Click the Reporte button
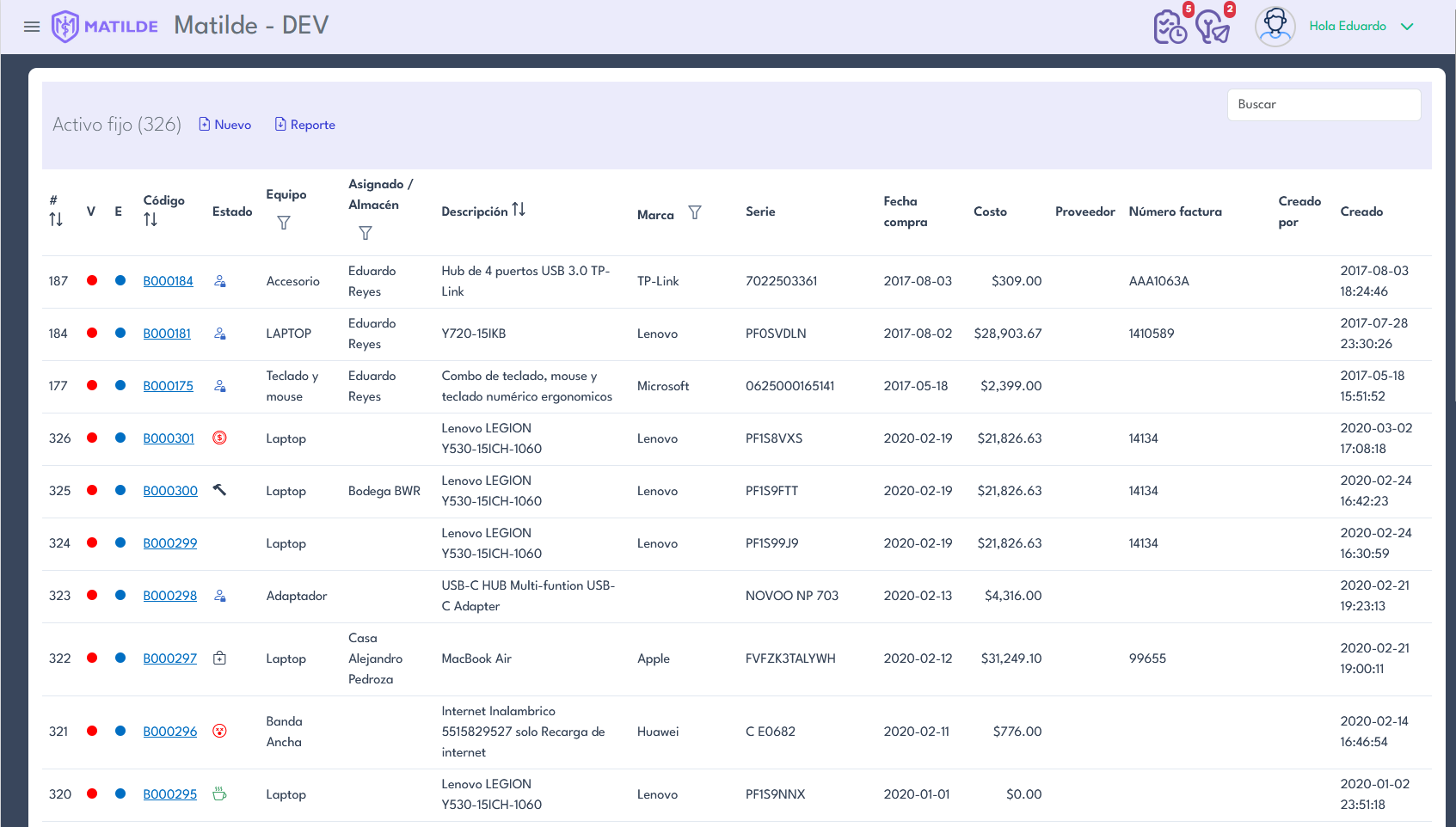This screenshot has height=827, width=1456. click(305, 125)
